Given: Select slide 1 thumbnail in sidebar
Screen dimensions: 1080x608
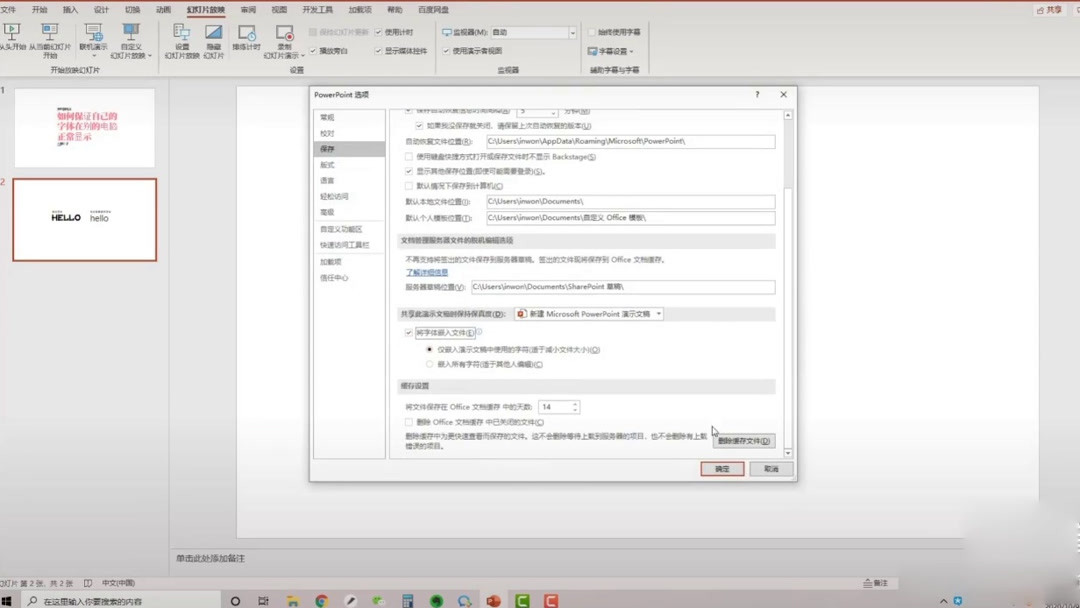Looking at the screenshot, I should click(x=84, y=128).
